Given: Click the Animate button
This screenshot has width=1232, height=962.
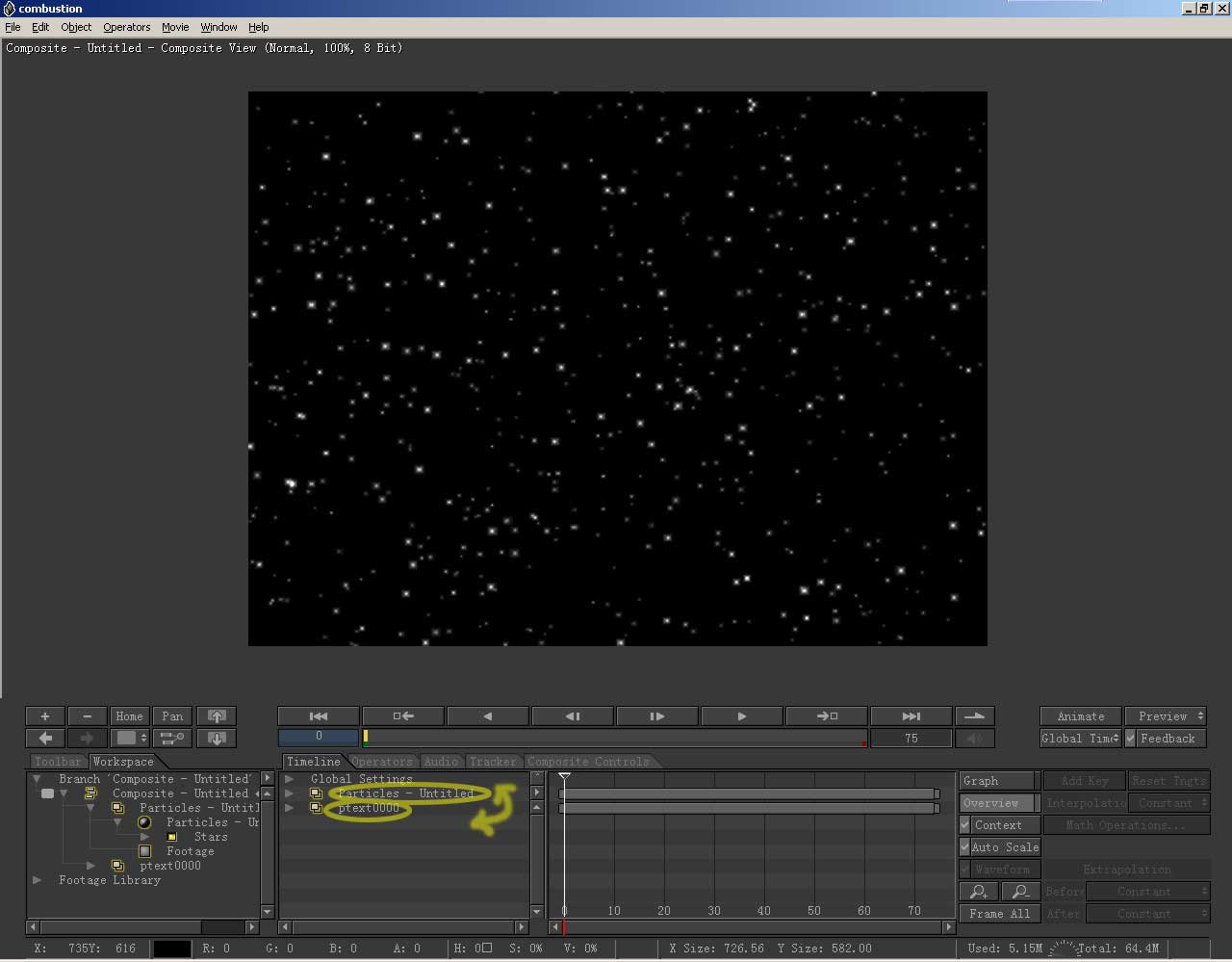Looking at the screenshot, I should click(1080, 716).
